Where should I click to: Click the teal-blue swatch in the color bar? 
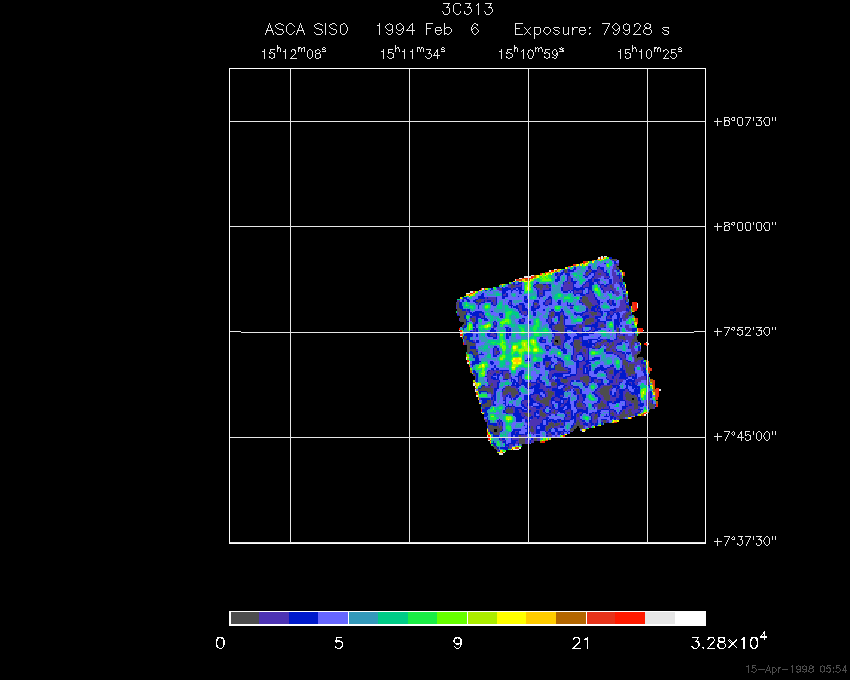tap(363, 618)
